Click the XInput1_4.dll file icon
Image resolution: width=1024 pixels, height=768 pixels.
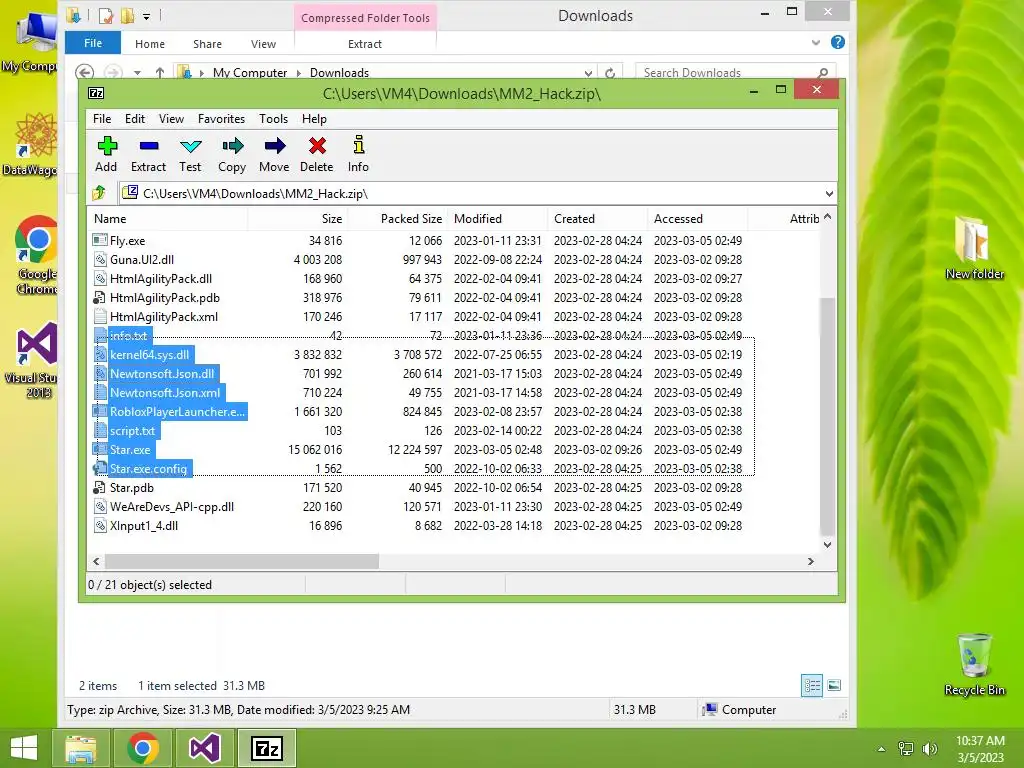100,525
